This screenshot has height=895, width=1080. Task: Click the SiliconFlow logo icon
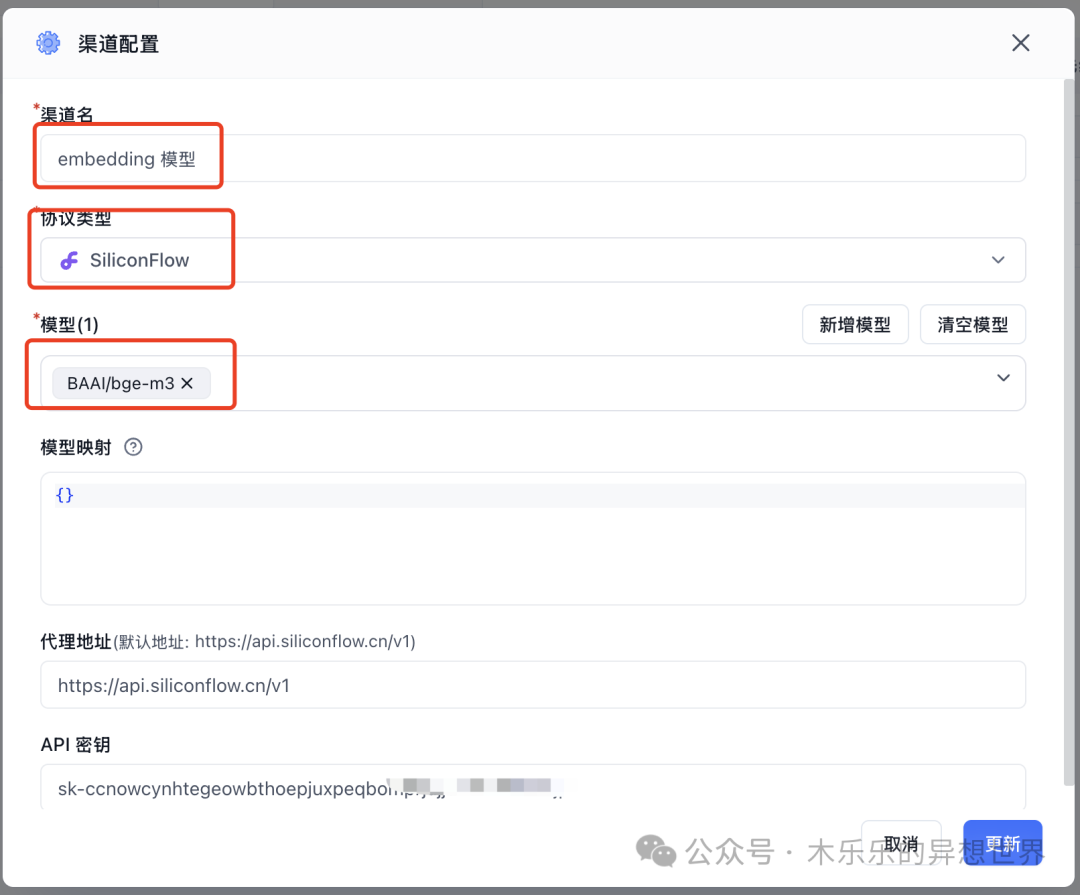69,260
